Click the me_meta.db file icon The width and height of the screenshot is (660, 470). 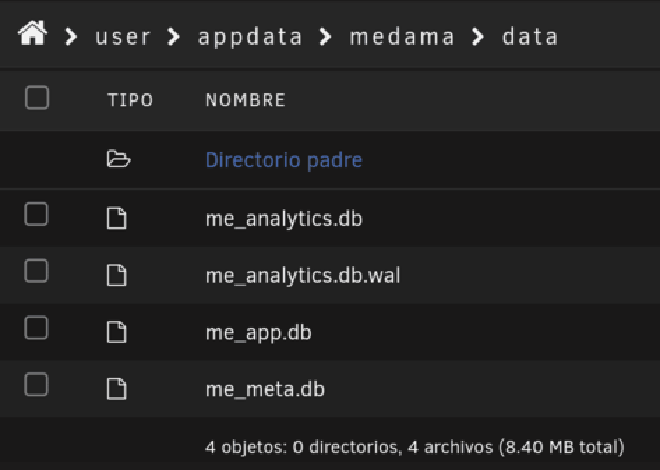tap(117, 389)
